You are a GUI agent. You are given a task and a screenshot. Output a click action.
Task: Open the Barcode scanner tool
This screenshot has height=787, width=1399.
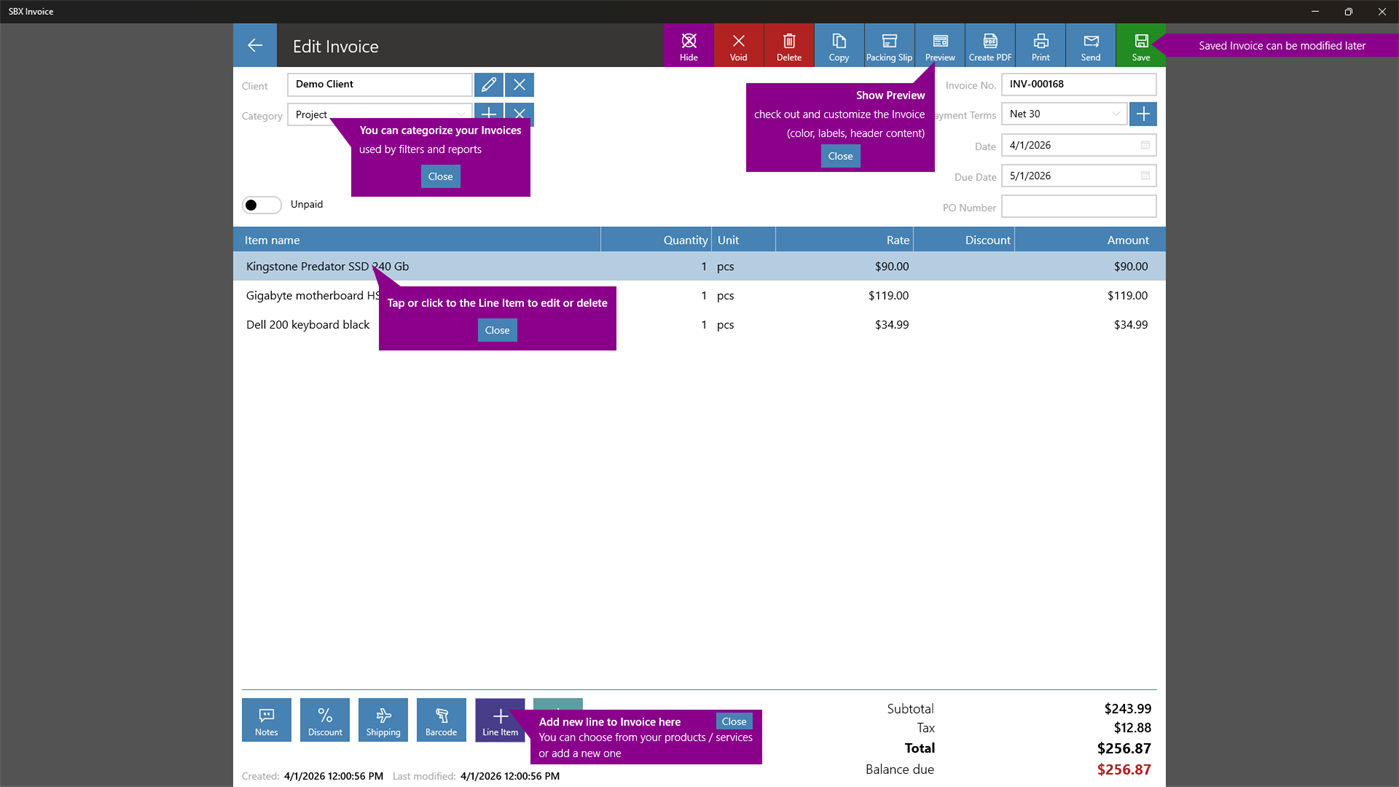pos(441,719)
